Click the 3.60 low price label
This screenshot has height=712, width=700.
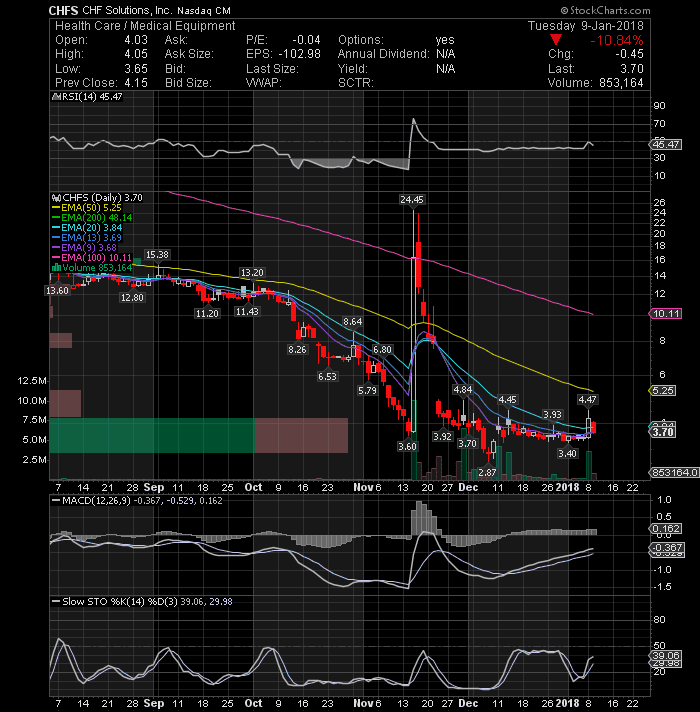(x=407, y=447)
